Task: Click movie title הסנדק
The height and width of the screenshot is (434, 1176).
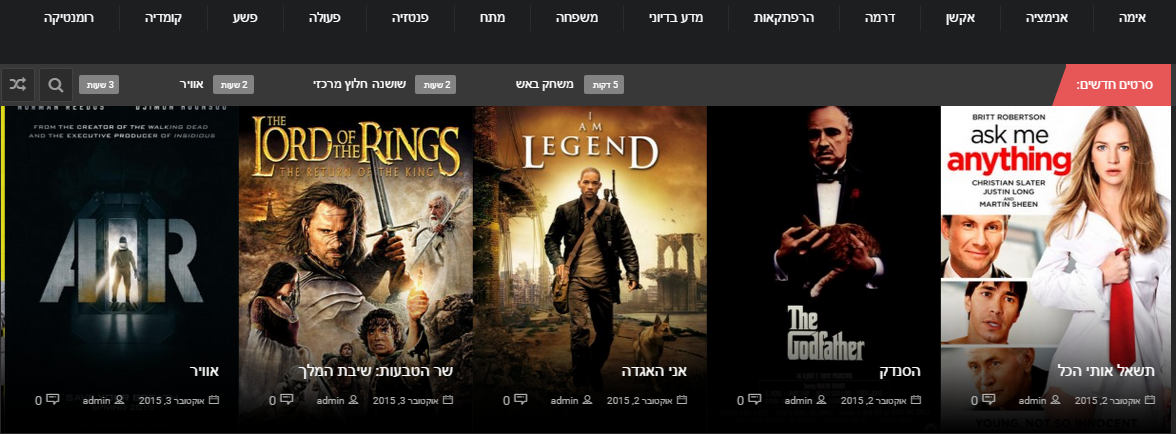Action: pos(900,371)
